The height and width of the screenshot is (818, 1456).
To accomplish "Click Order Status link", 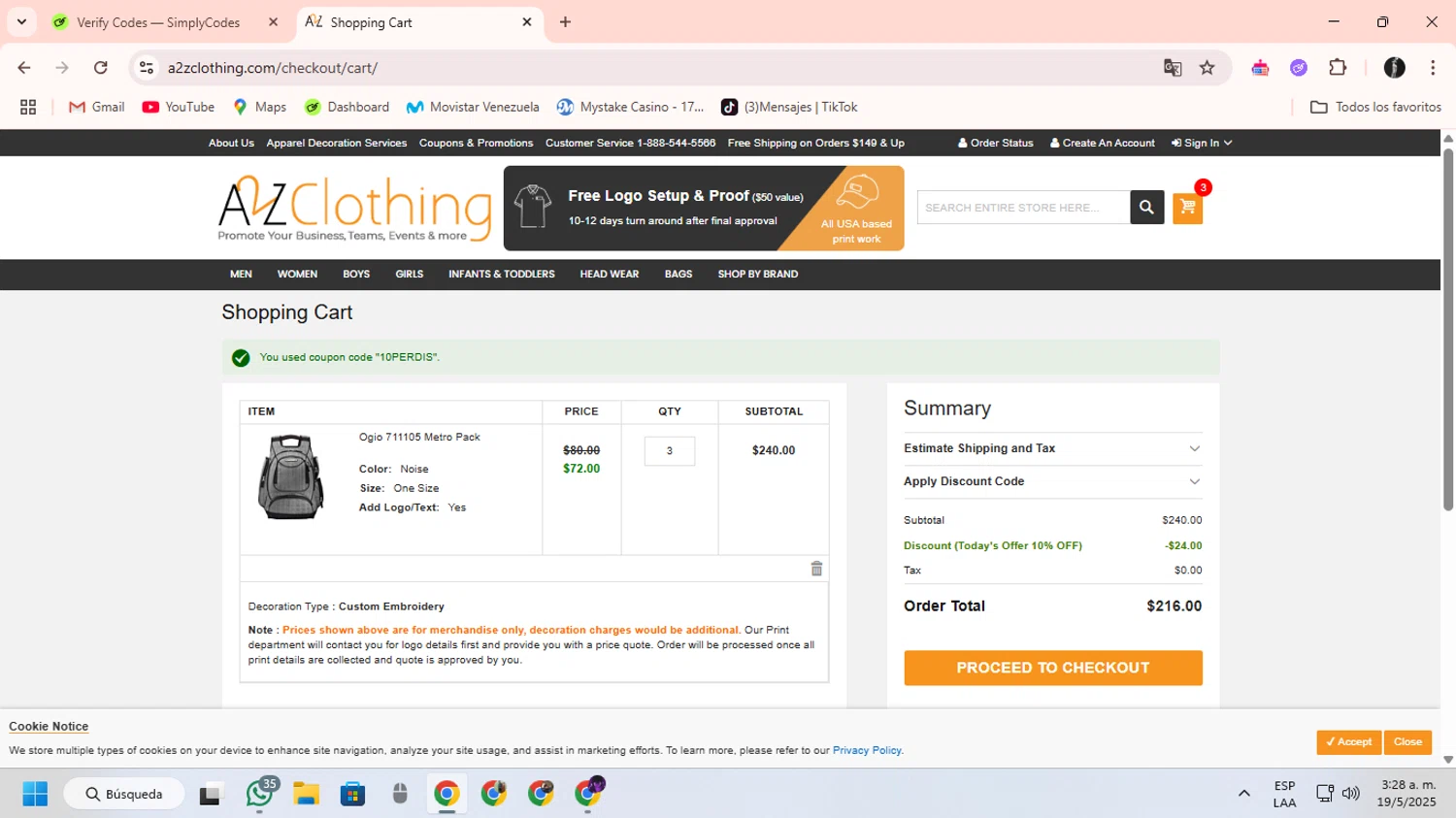I will click(996, 143).
